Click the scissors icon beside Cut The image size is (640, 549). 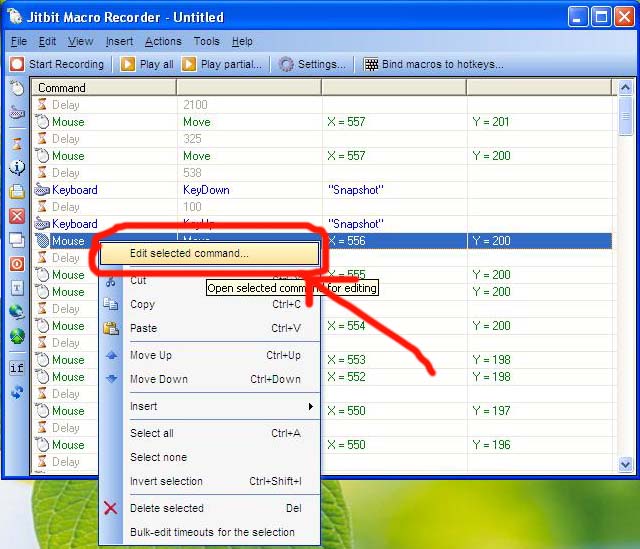111,281
